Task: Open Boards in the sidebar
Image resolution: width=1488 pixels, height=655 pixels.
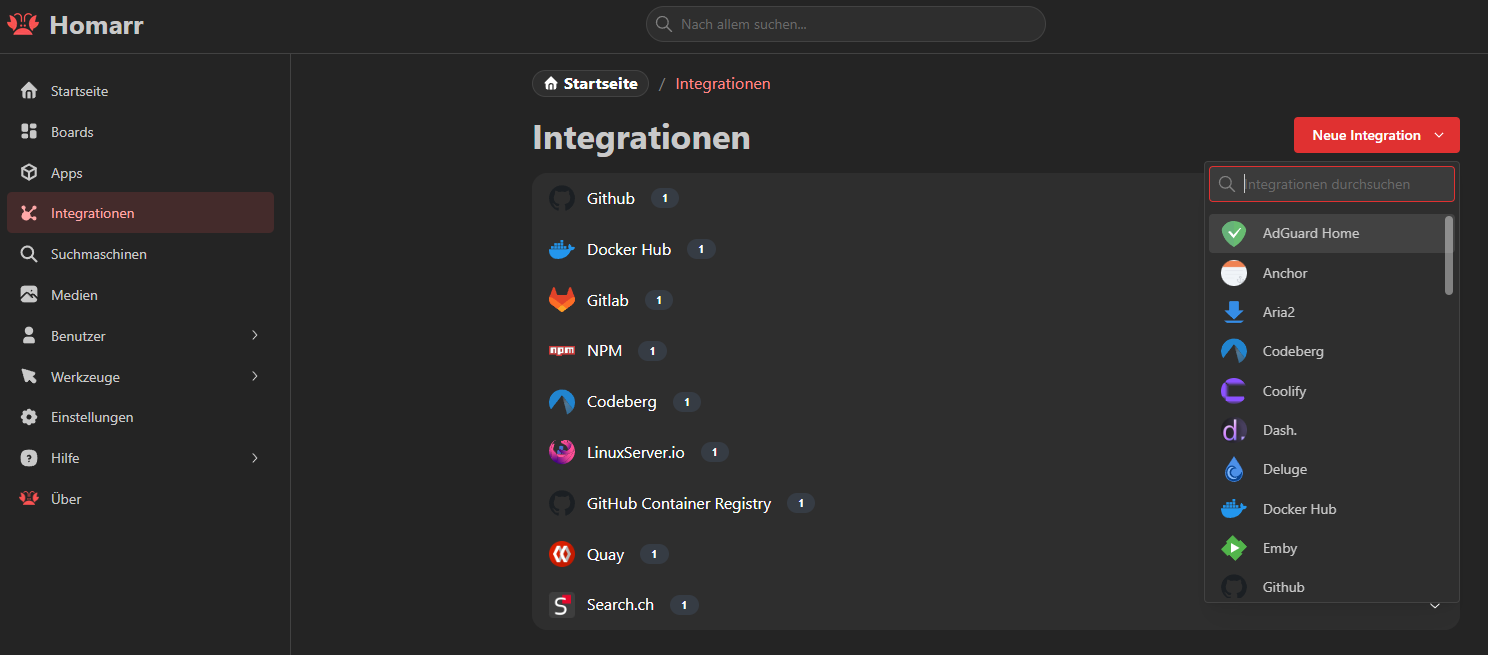Action: [x=72, y=132]
